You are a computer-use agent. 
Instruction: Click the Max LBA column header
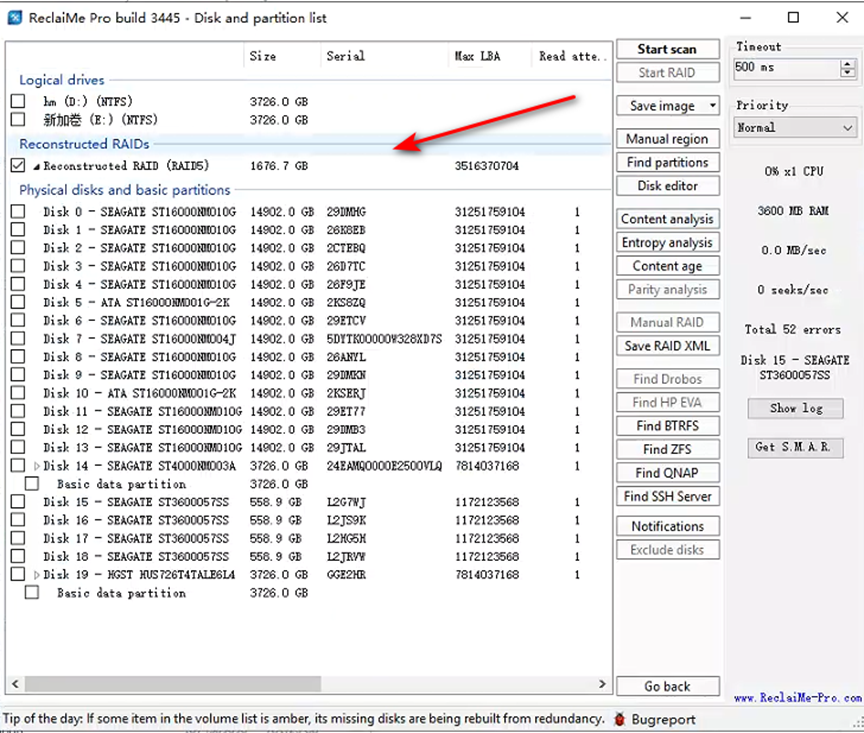pos(490,56)
